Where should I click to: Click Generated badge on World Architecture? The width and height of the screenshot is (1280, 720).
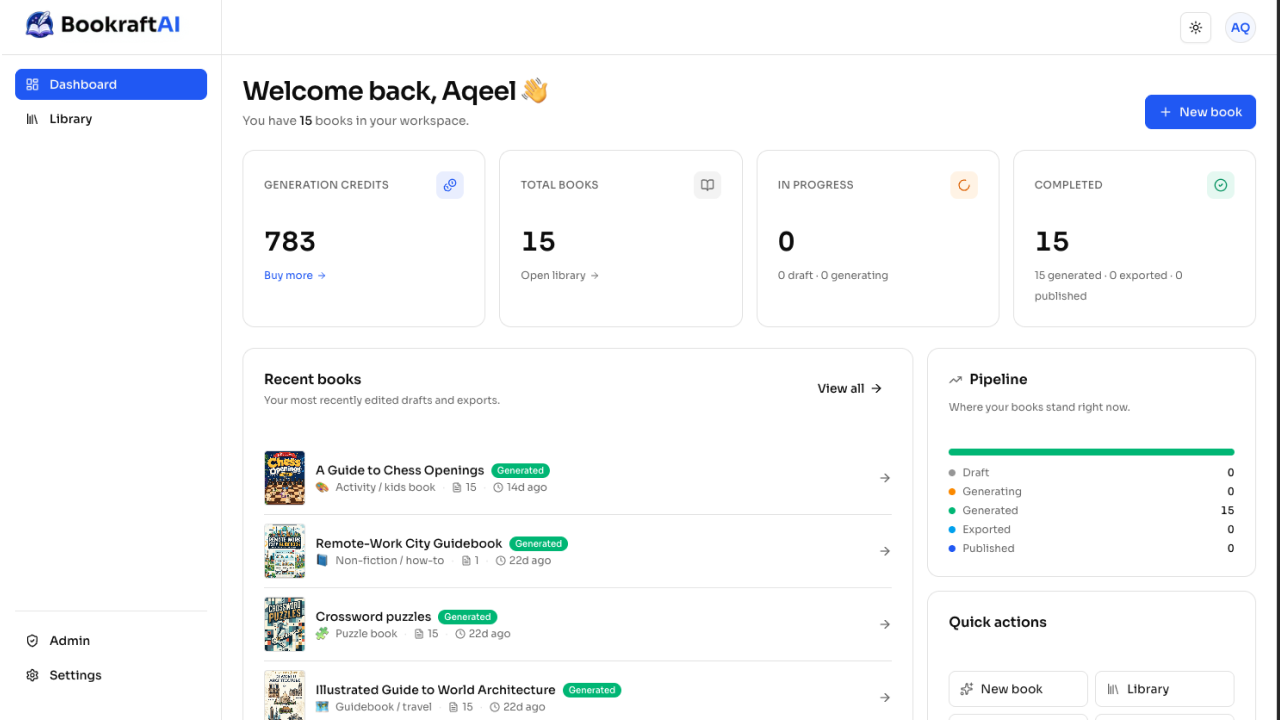(x=592, y=689)
